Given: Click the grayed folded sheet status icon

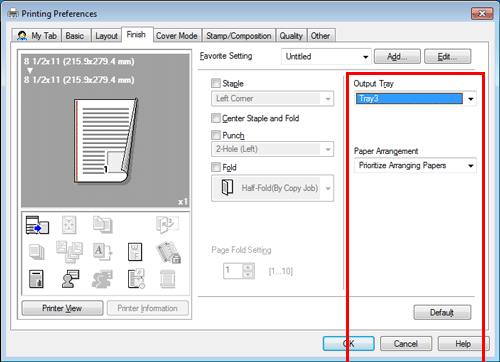Looking at the screenshot, I should pos(167,225).
